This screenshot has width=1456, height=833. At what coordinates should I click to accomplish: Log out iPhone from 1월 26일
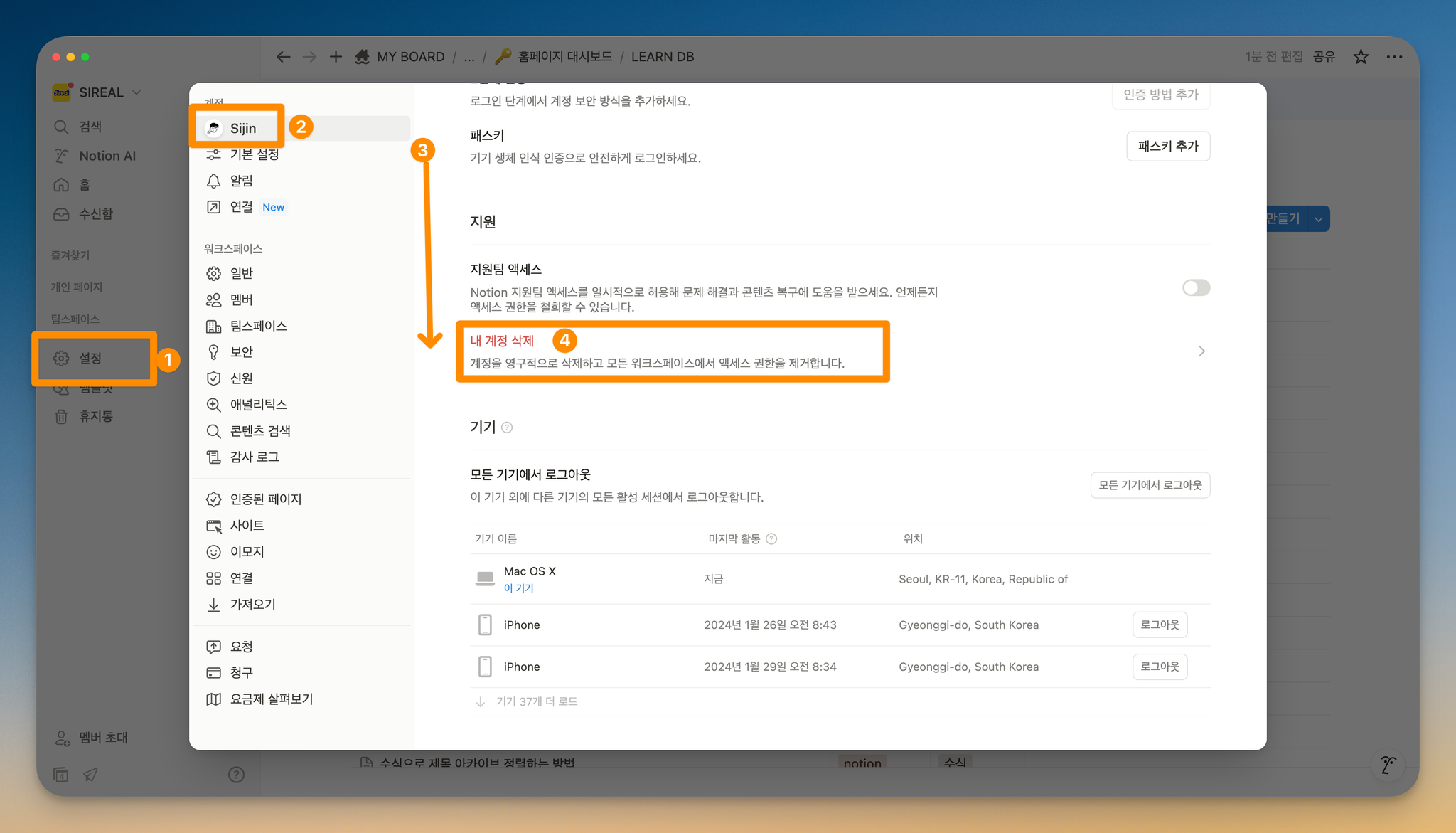point(1160,625)
